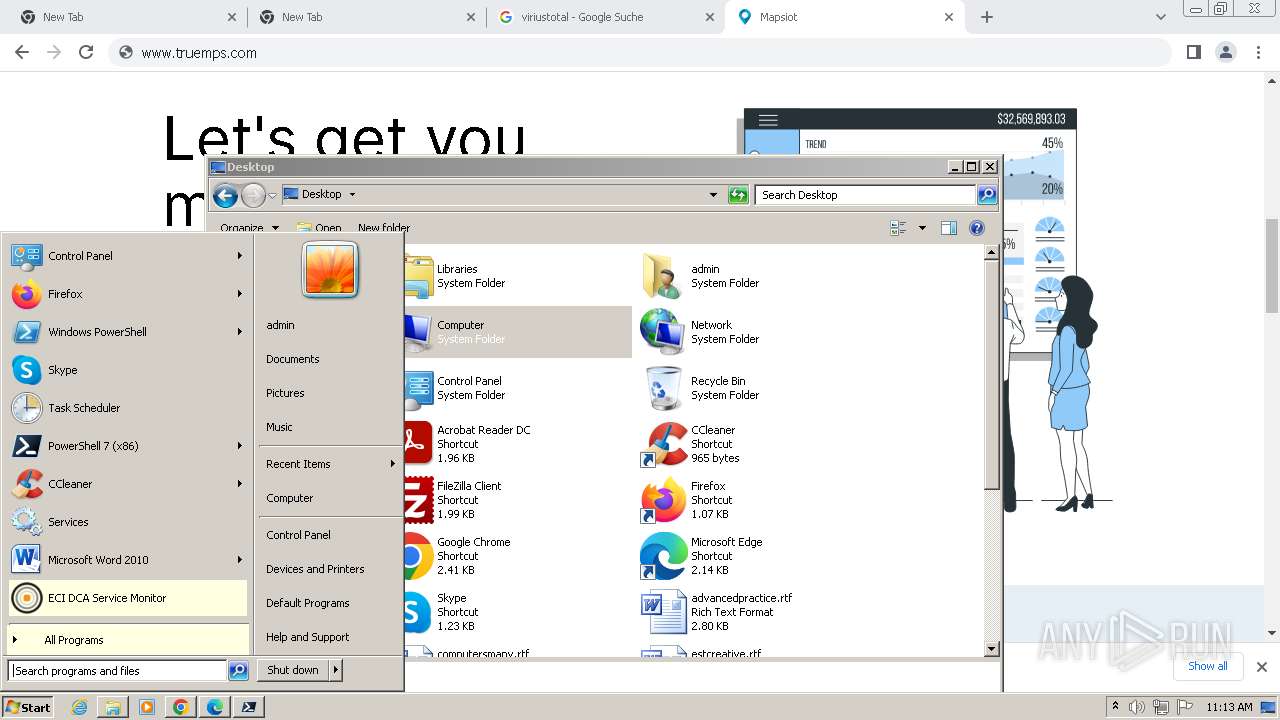
Task: Click the Start button
Action: [28, 707]
